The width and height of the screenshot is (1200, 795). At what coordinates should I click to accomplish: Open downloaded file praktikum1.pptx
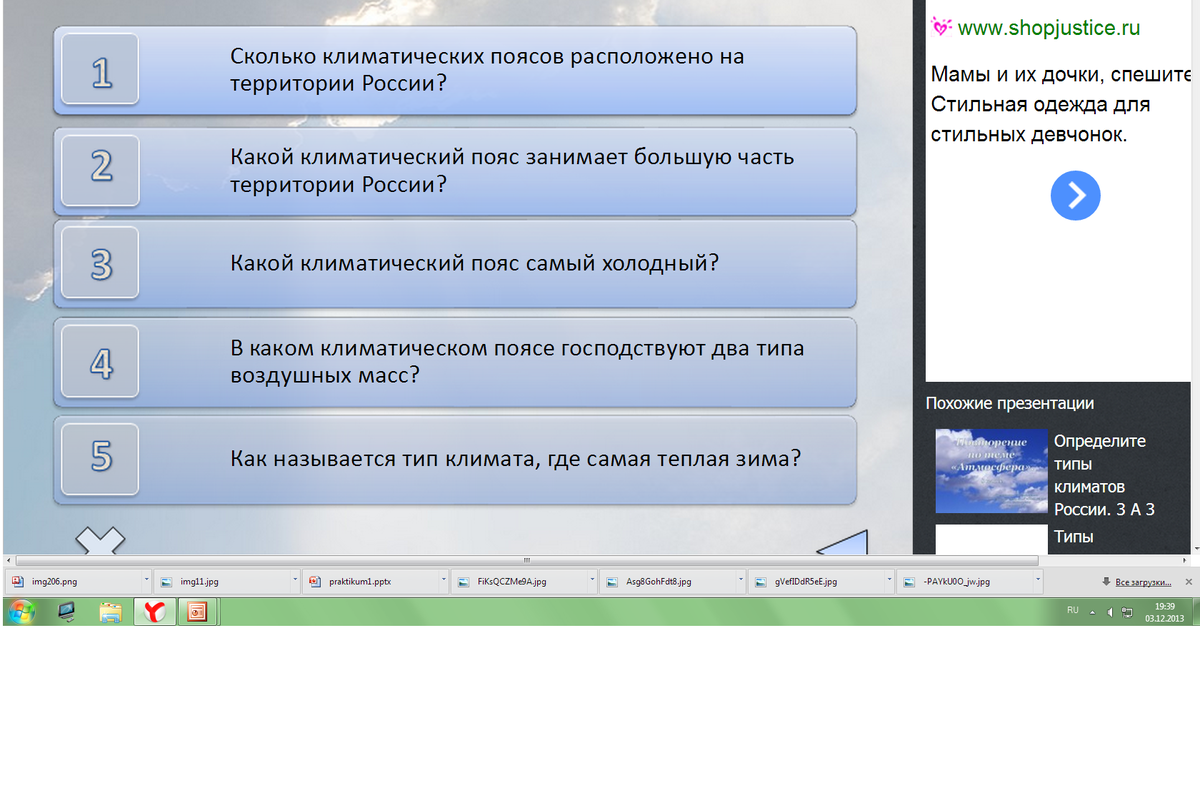[368, 581]
